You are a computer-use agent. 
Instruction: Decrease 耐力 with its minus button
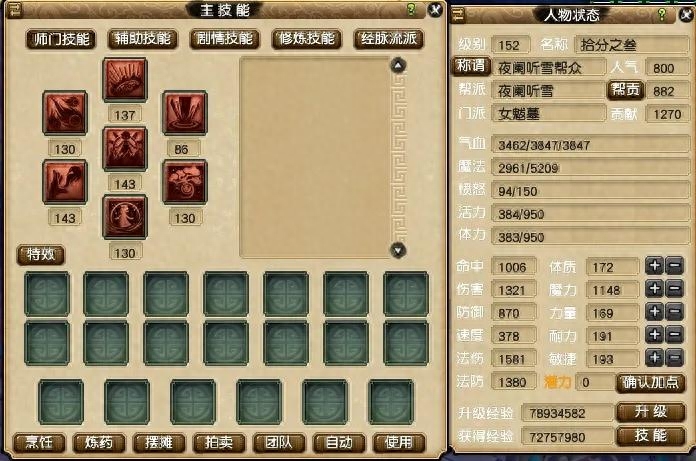click(x=674, y=335)
